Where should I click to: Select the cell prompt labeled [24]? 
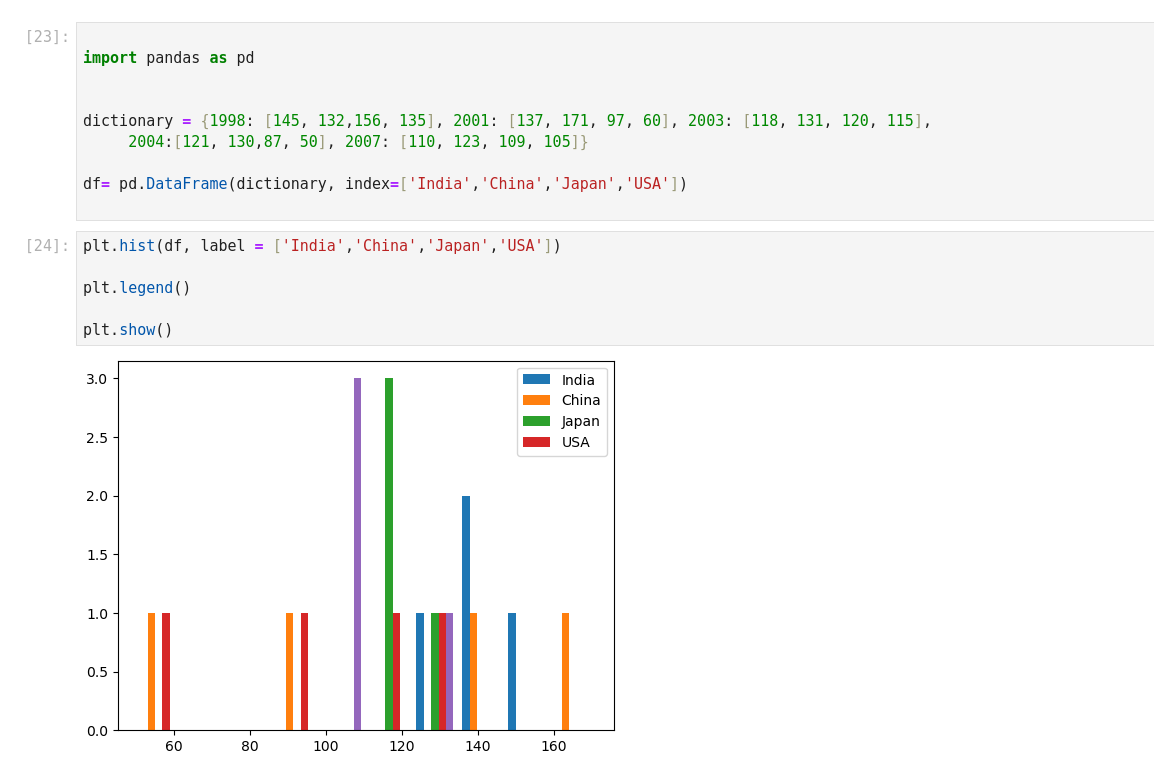click(47, 246)
